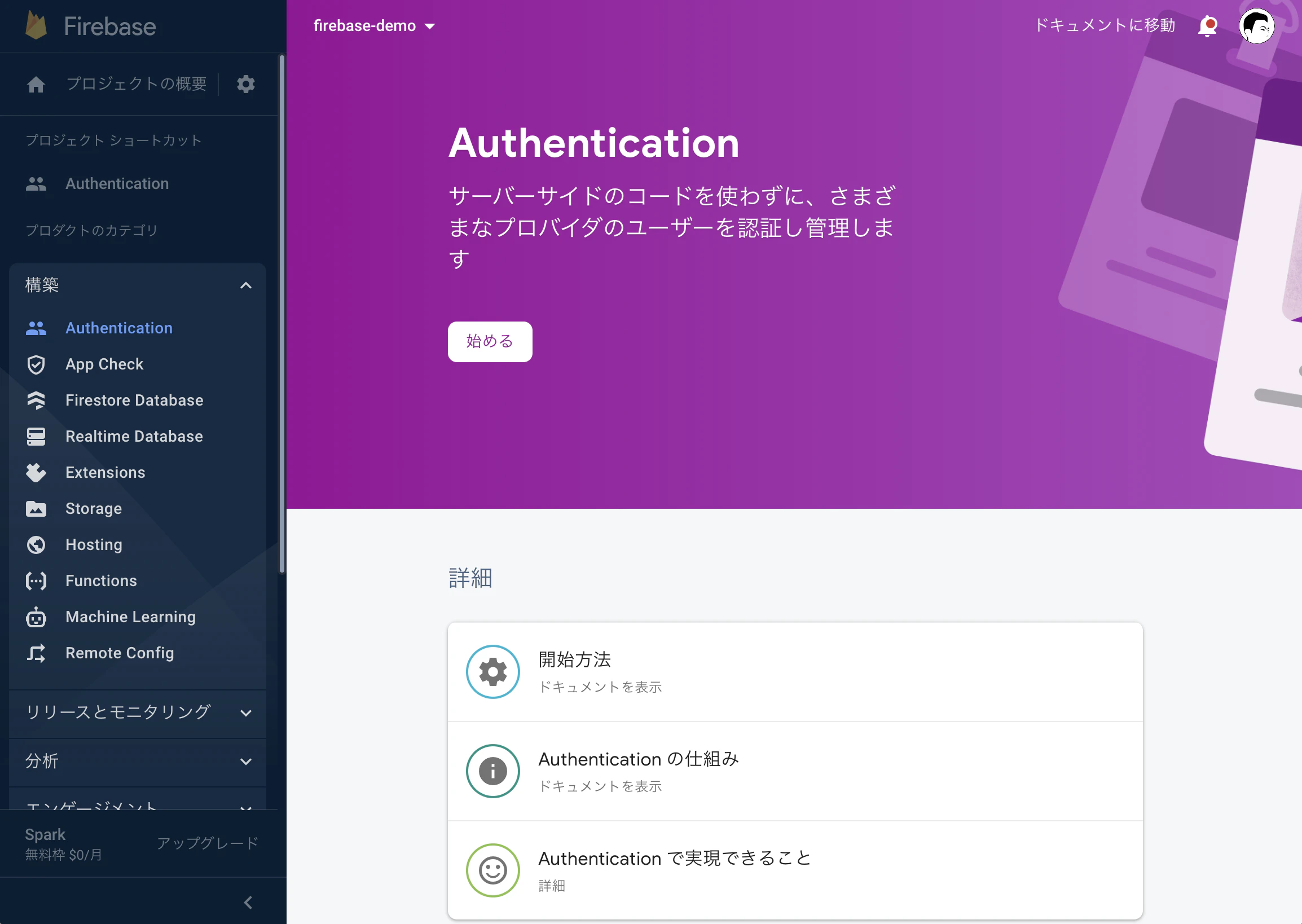1302x924 pixels.
Task: Click the Spark plan label
Action: point(45,835)
